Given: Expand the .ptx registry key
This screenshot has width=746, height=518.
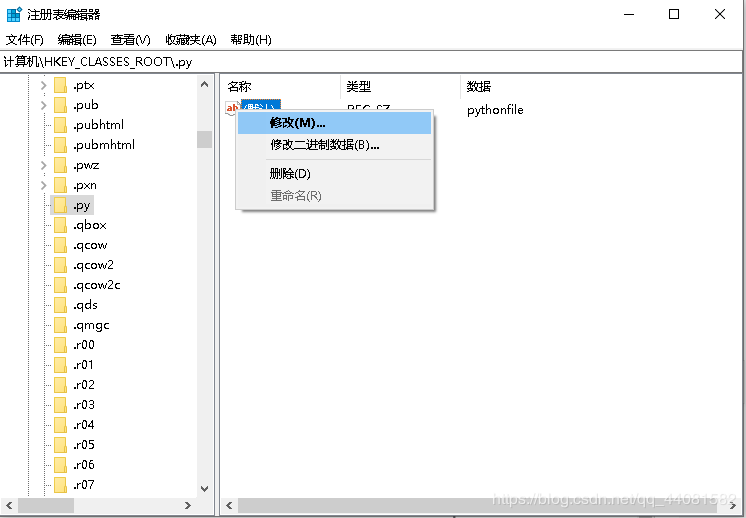Looking at the screenshot, I should pyautogui.click(x=43, y=85).
